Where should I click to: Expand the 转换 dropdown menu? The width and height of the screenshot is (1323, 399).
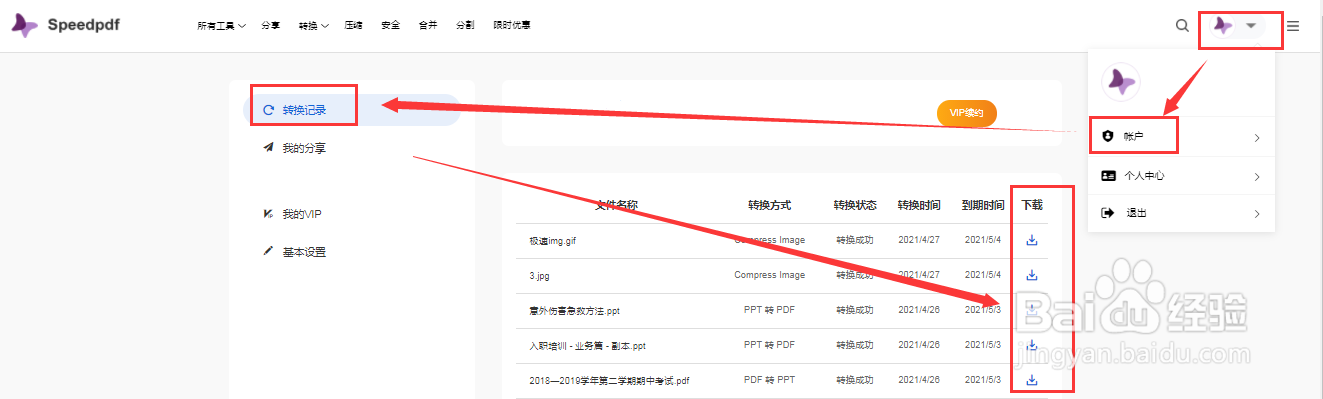(314, 26)
